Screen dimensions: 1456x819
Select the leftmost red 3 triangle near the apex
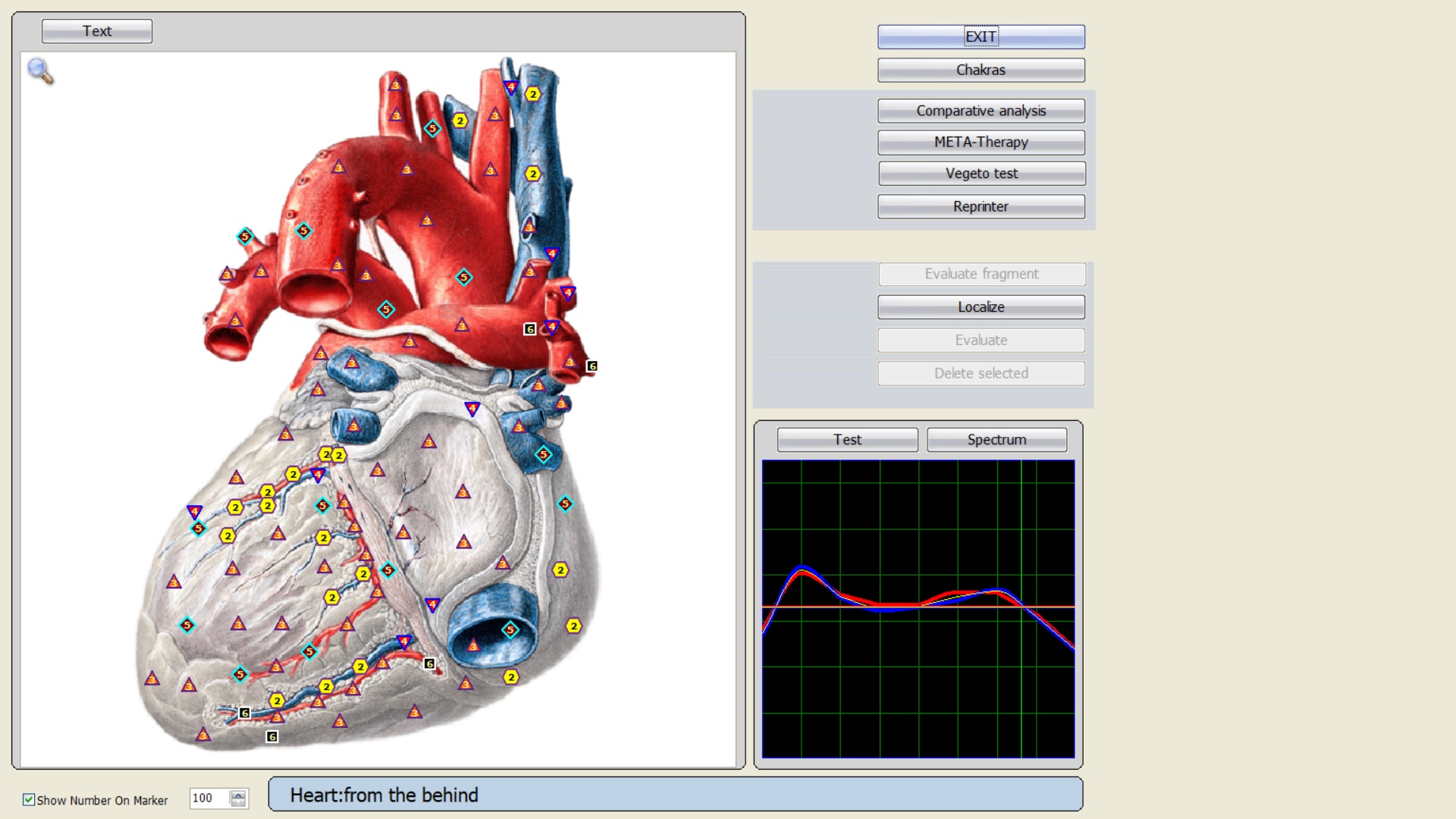coord(152,678)
